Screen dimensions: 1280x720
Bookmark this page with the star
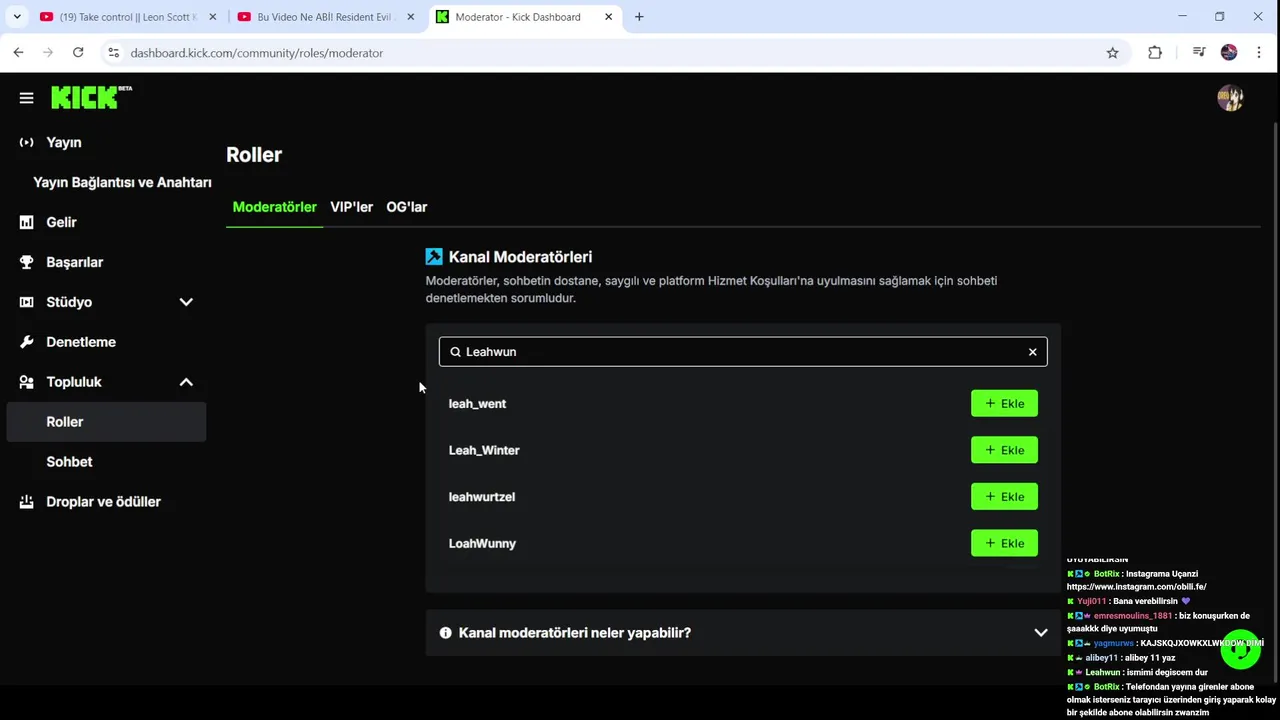(1112, 53)
